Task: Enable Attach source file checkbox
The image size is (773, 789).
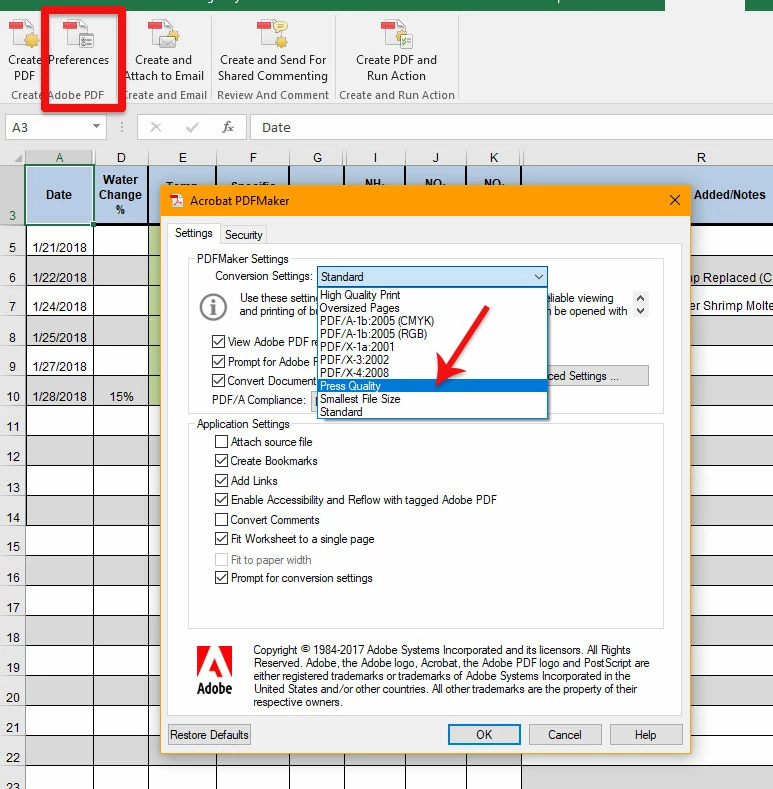Action: click(221, 441)
